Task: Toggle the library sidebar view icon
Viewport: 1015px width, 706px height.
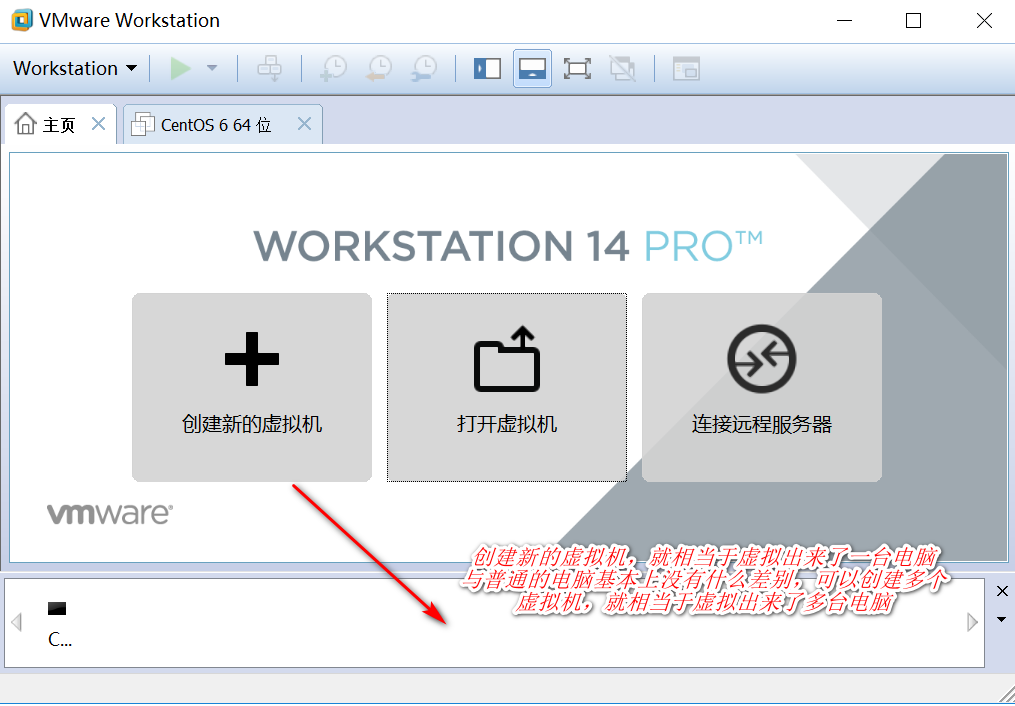Action: [487, 68]
